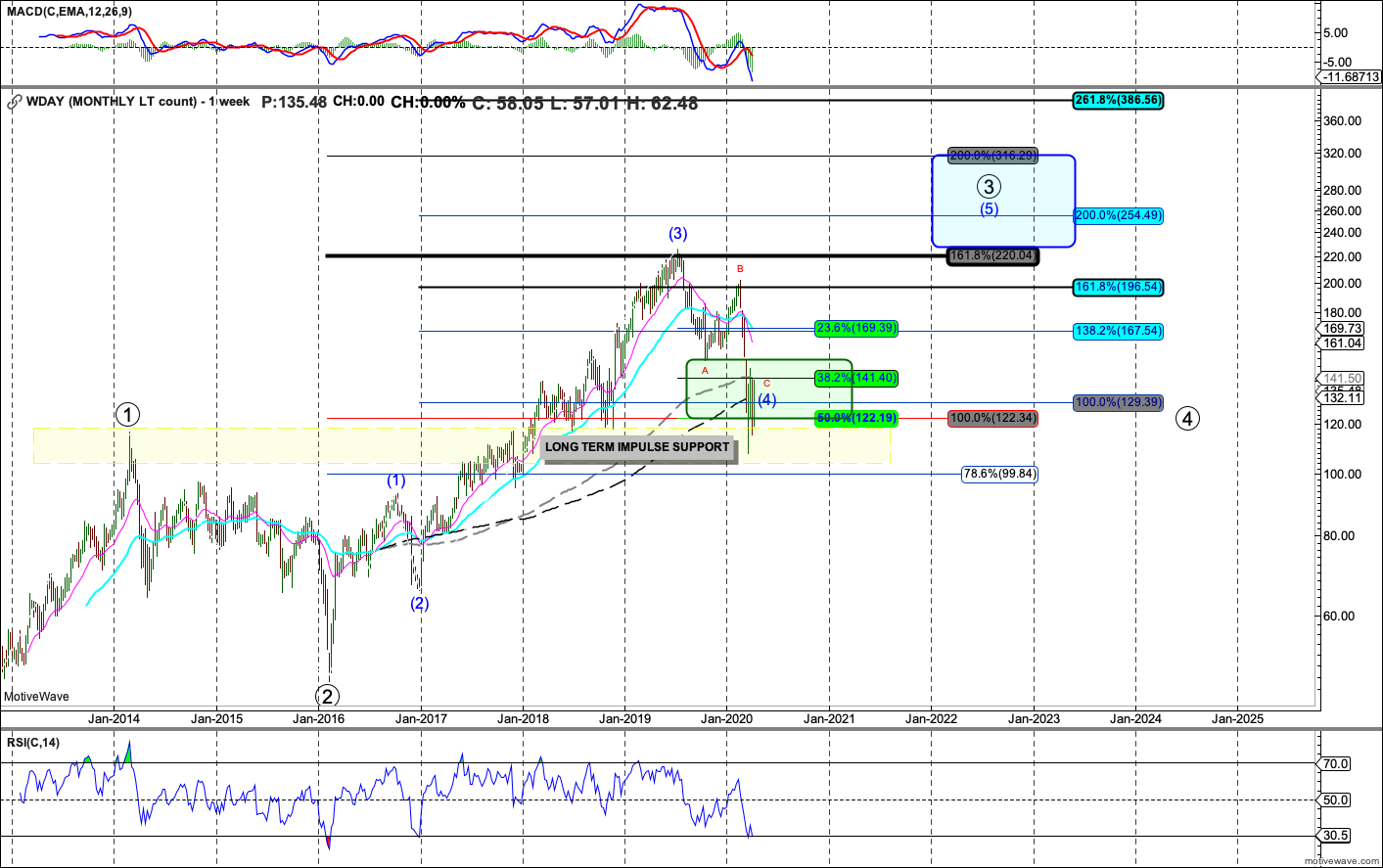Select the 23.6%(169.39) green retracement label
Image resolution: width=1383 pixels, height=868 pixels.
coord(856,328)
